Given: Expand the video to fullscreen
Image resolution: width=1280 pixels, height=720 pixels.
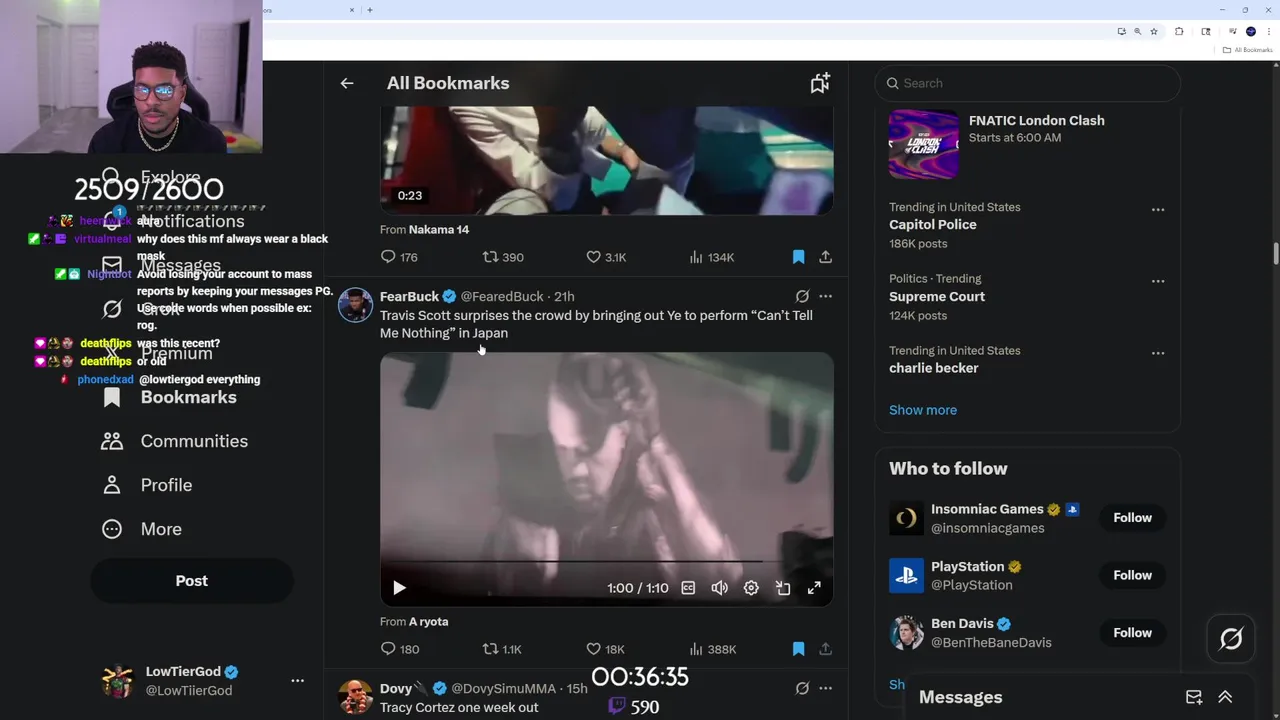Looking at the screenshot, I should [814, 588].
